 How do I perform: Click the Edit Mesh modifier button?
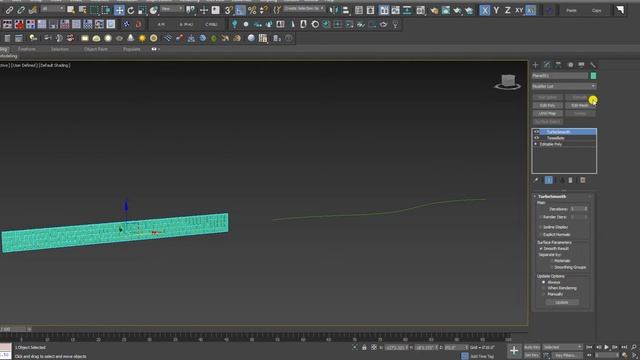[x=580, y=105]
